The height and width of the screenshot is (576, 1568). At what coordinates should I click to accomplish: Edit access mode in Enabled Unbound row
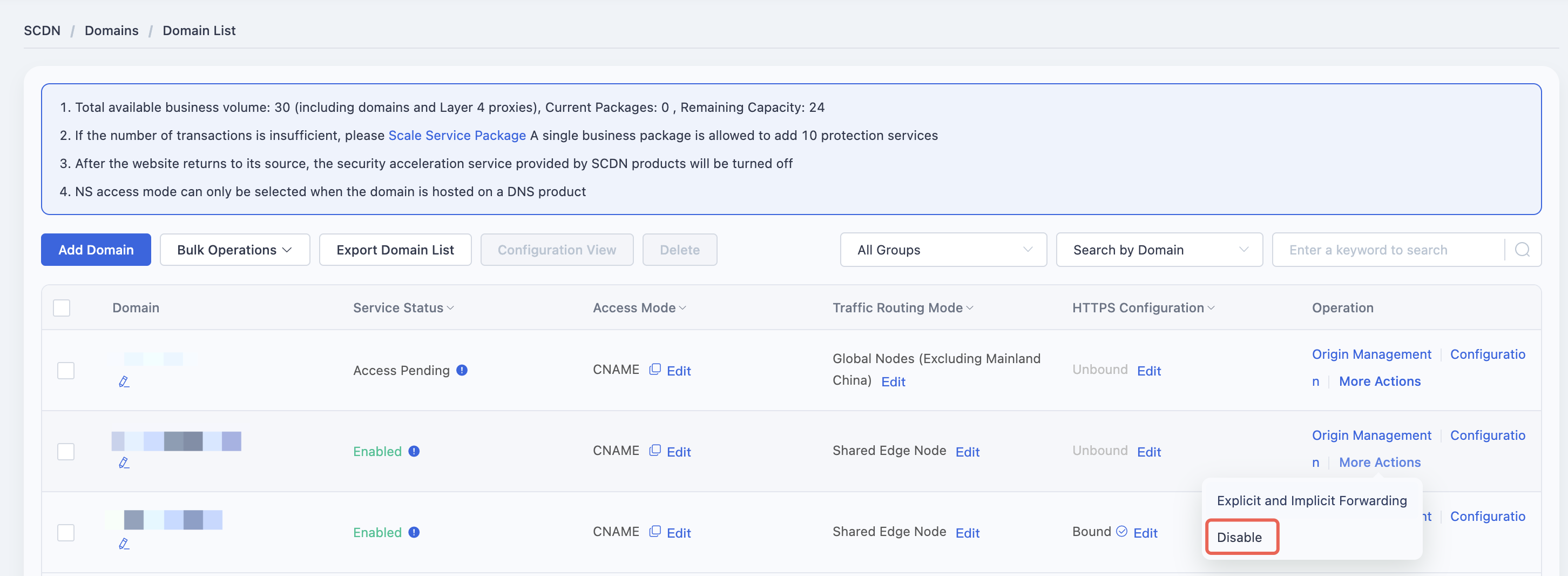[679, 452]
